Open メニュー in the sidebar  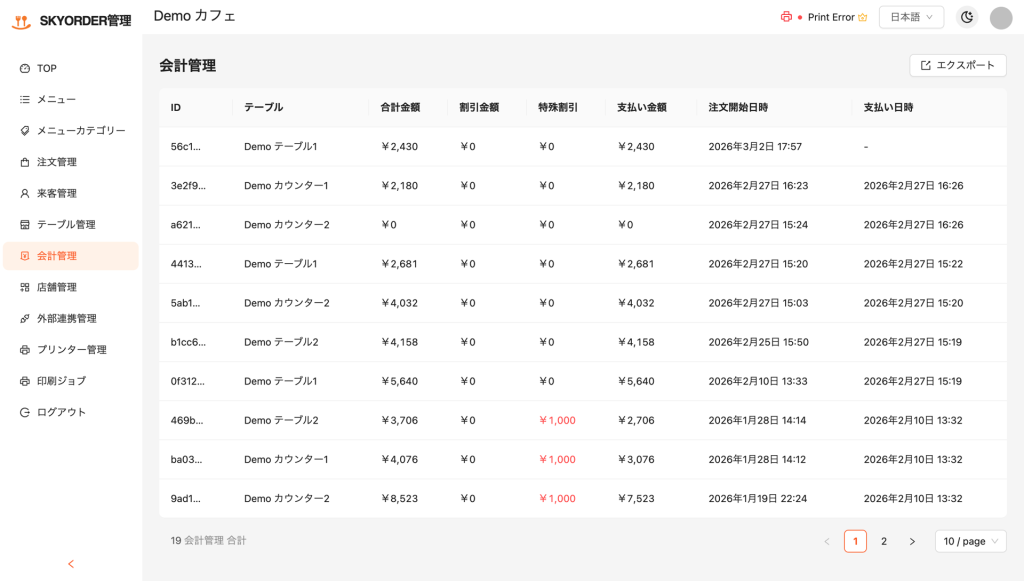click(x=71, y=99)
